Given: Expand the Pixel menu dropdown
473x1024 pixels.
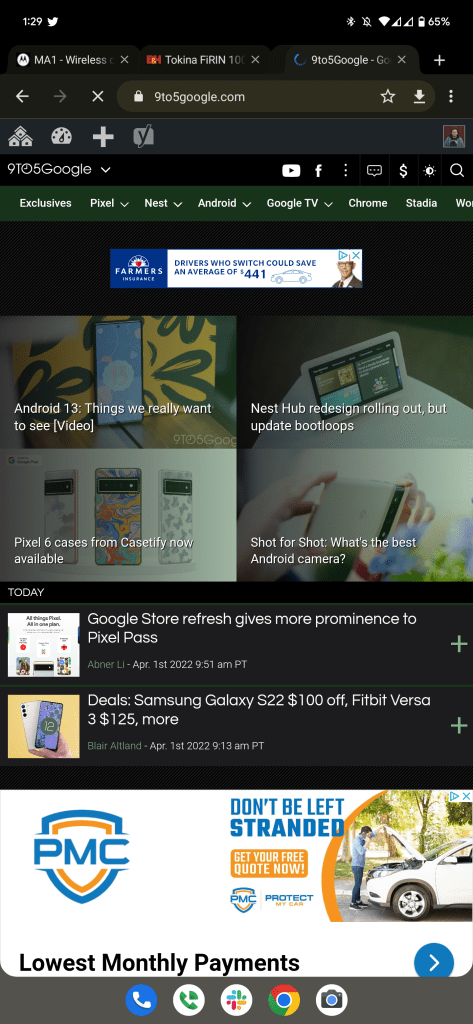Looking at the screenshot, I should tap(110, 203).
